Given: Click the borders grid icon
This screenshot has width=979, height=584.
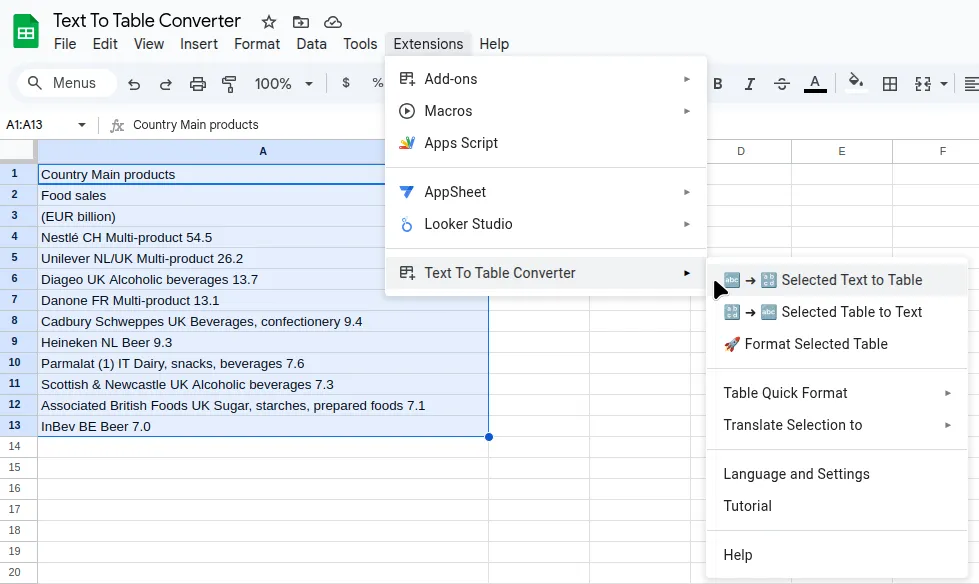Looking at the screenshot, I should click(x=889, y=84).
